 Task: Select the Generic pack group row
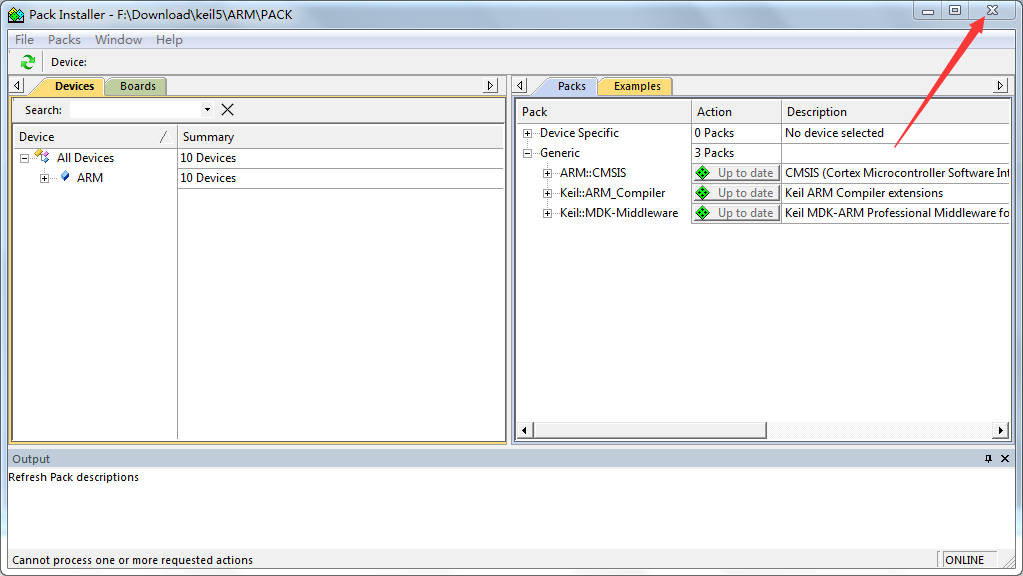pyautogui.click(x=559, y=153)
